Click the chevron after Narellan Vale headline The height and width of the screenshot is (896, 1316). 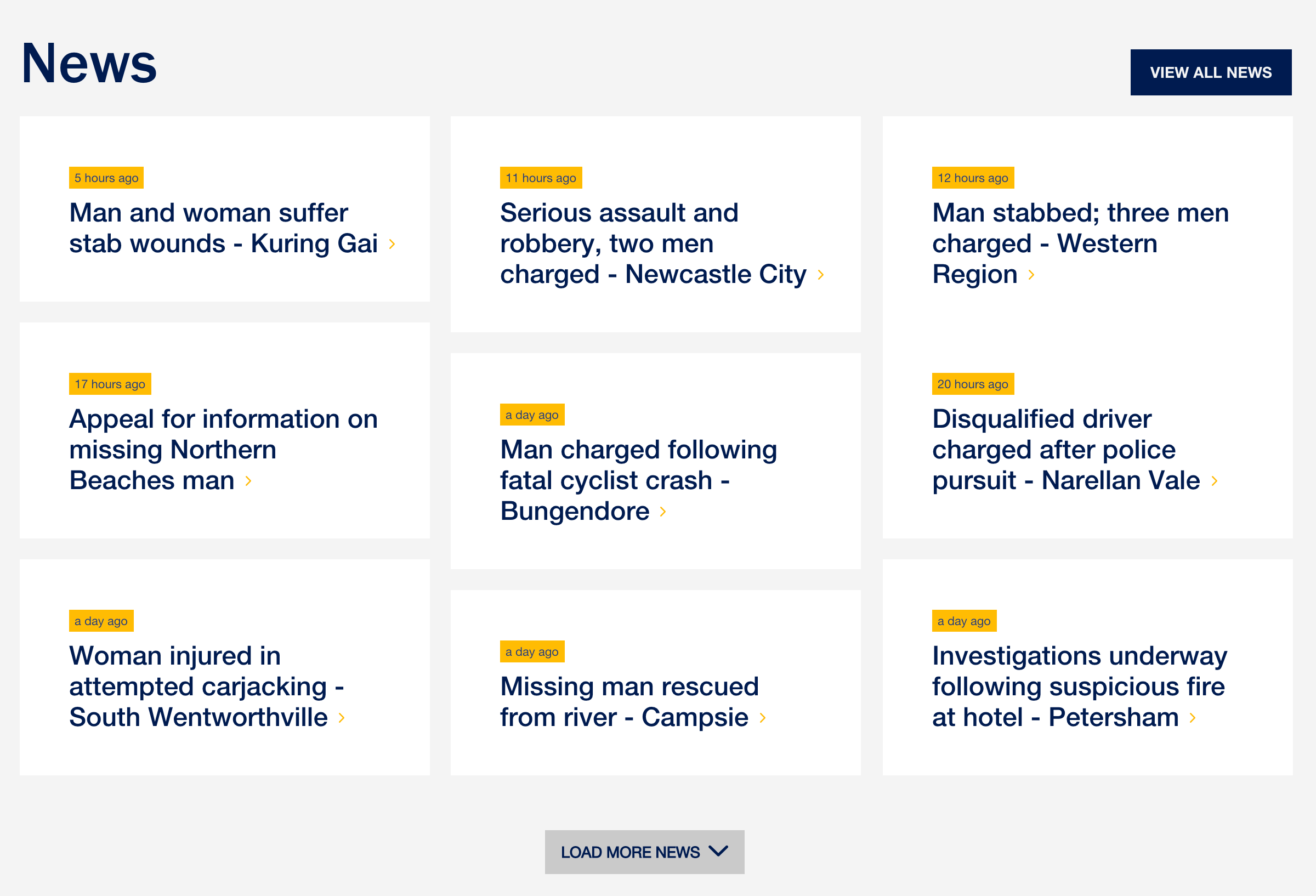1214,481
